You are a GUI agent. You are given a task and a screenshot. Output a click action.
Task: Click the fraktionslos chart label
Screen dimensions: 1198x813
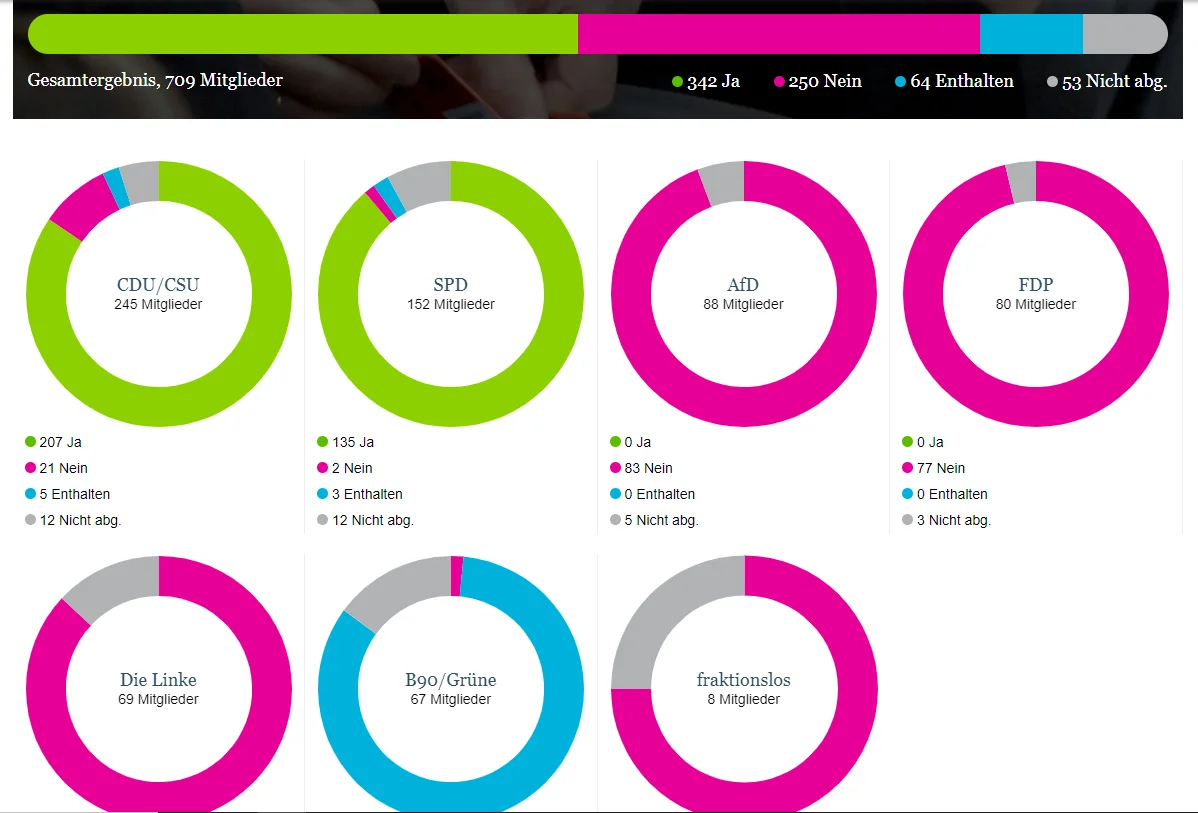(x=743, y=681)
